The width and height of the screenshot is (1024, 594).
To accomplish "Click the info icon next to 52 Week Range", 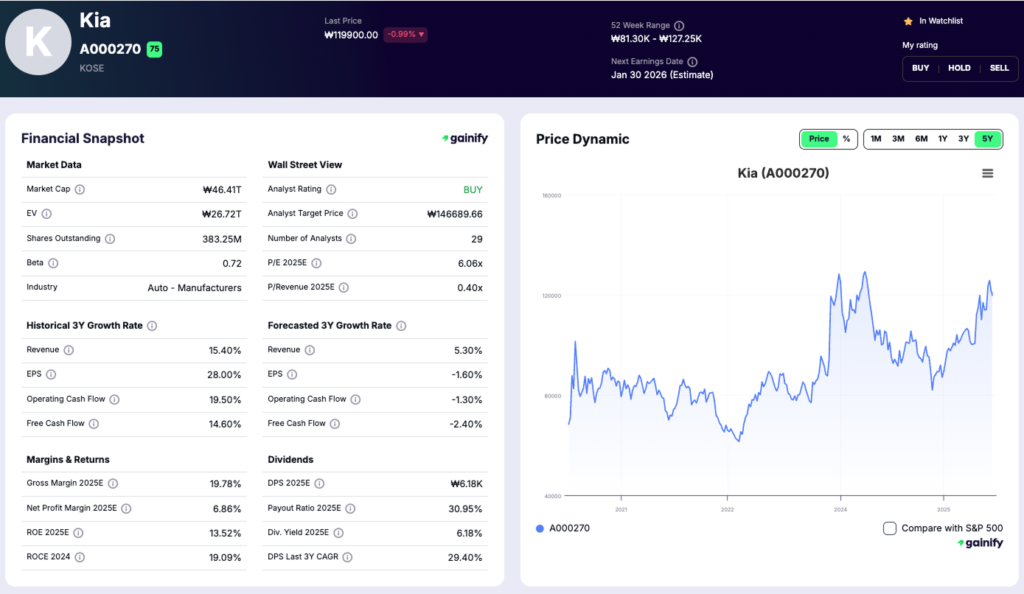I will [x=679, y=26].
